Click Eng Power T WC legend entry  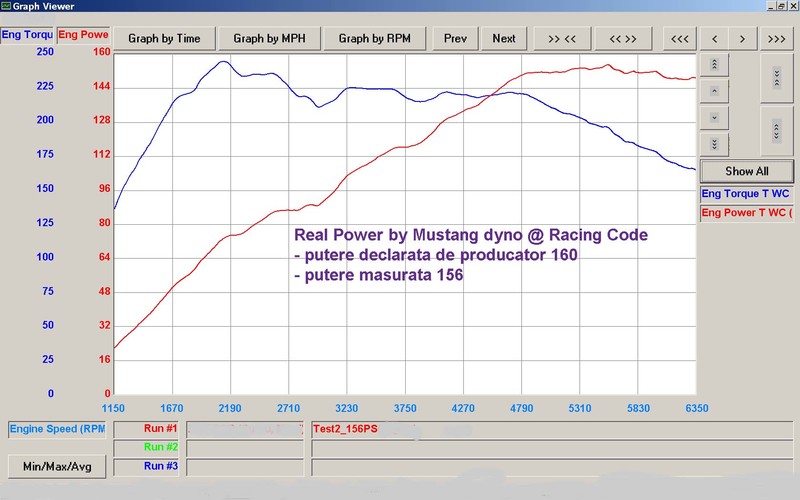pos(746,213)
